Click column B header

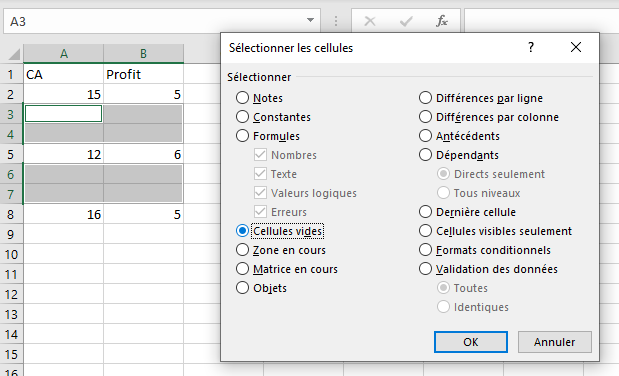pos(143,54)
